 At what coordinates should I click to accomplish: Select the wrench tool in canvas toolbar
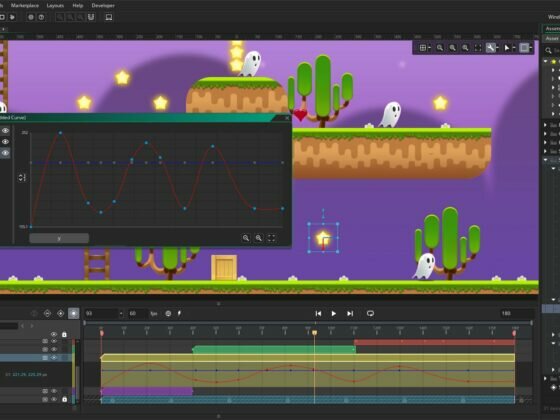point(490,48)
